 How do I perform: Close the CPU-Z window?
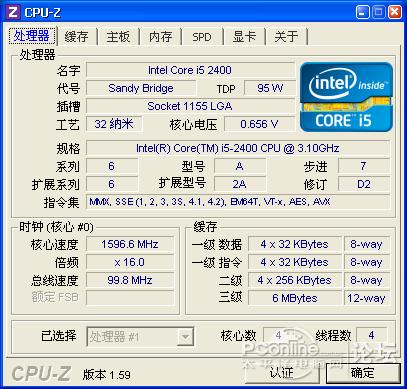[x=395, y=13]
